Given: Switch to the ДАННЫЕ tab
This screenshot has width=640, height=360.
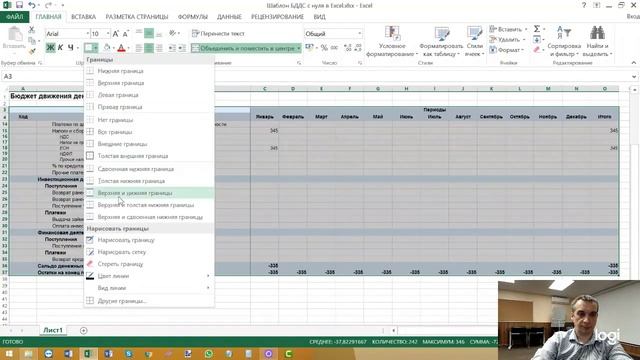Looking at the screenshot, I should 229,17.
